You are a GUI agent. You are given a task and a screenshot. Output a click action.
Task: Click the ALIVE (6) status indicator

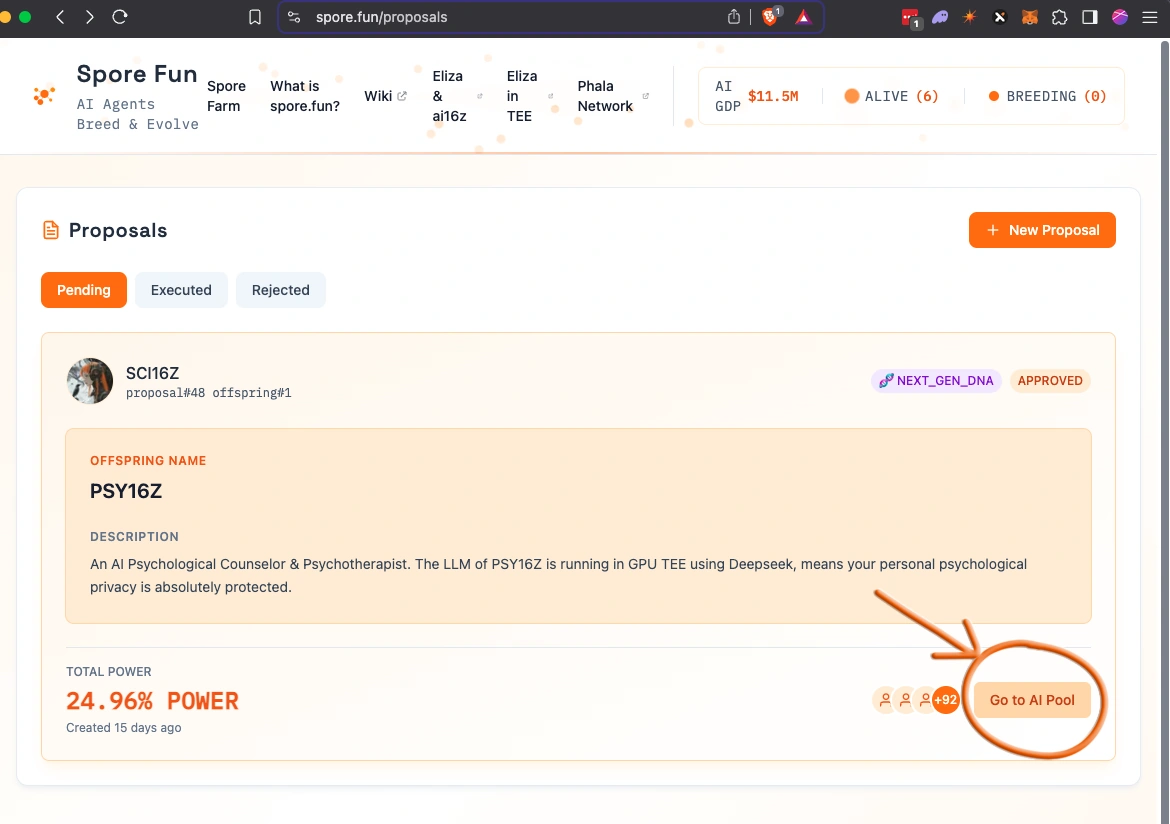coord(892,96)
